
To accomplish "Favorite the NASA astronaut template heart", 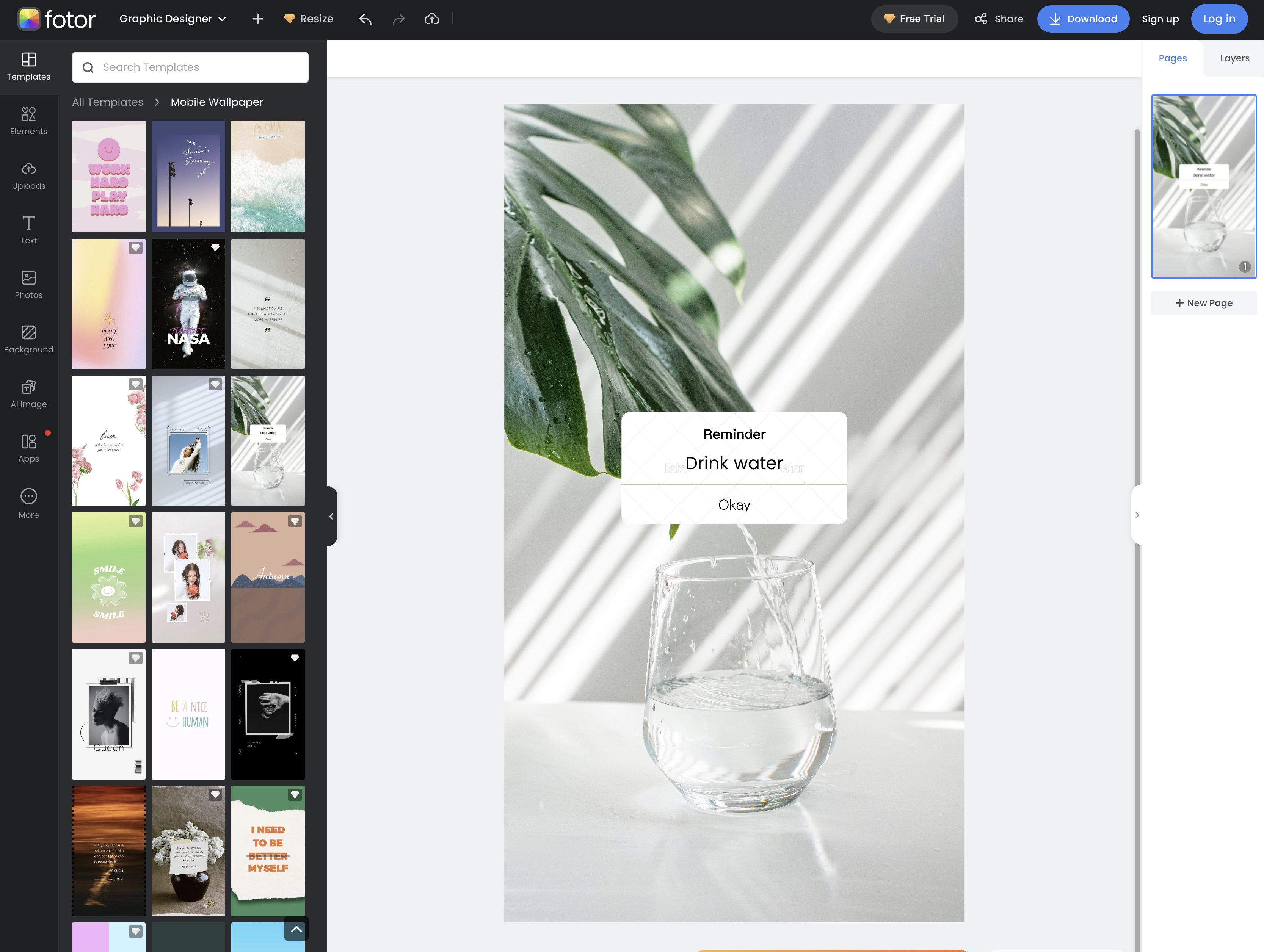I will click(215, 248).
